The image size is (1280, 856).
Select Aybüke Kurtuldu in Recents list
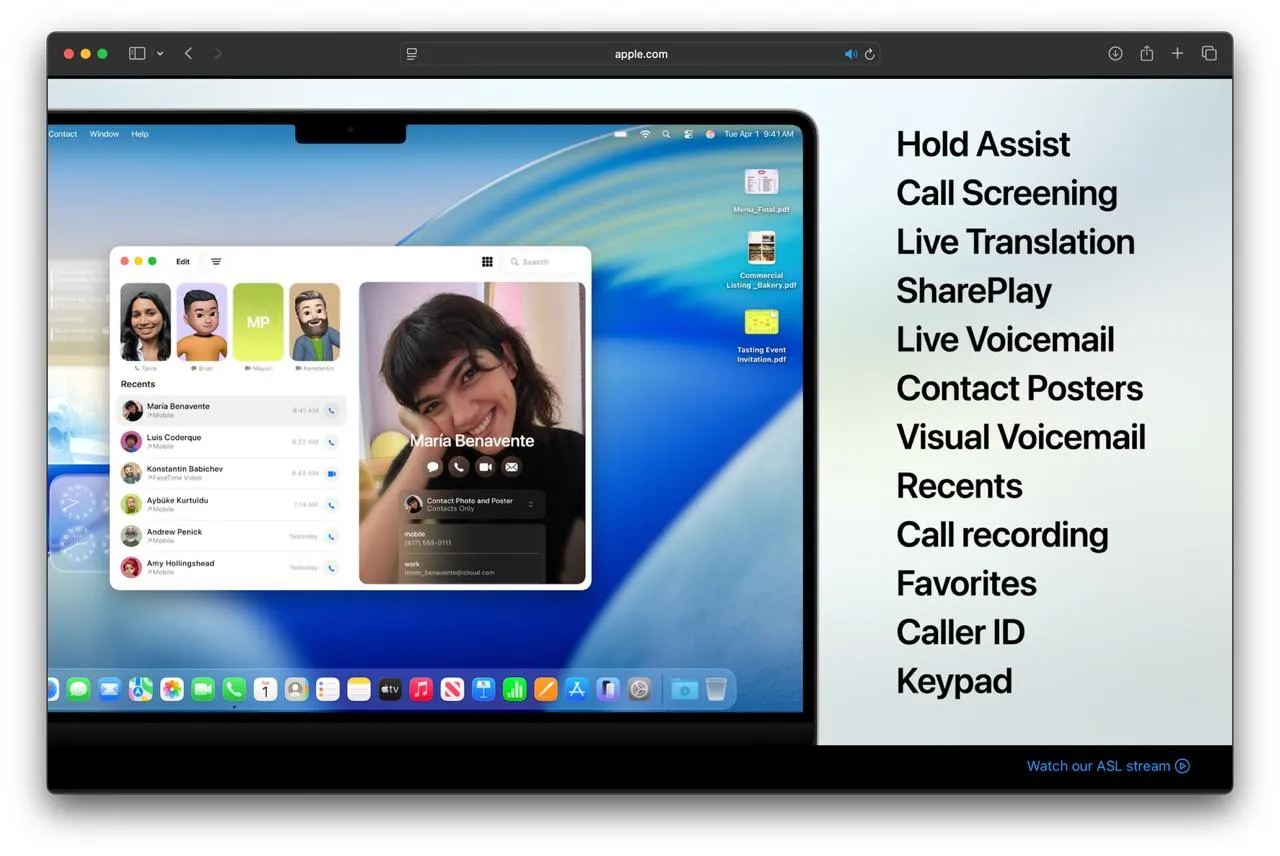231,504
